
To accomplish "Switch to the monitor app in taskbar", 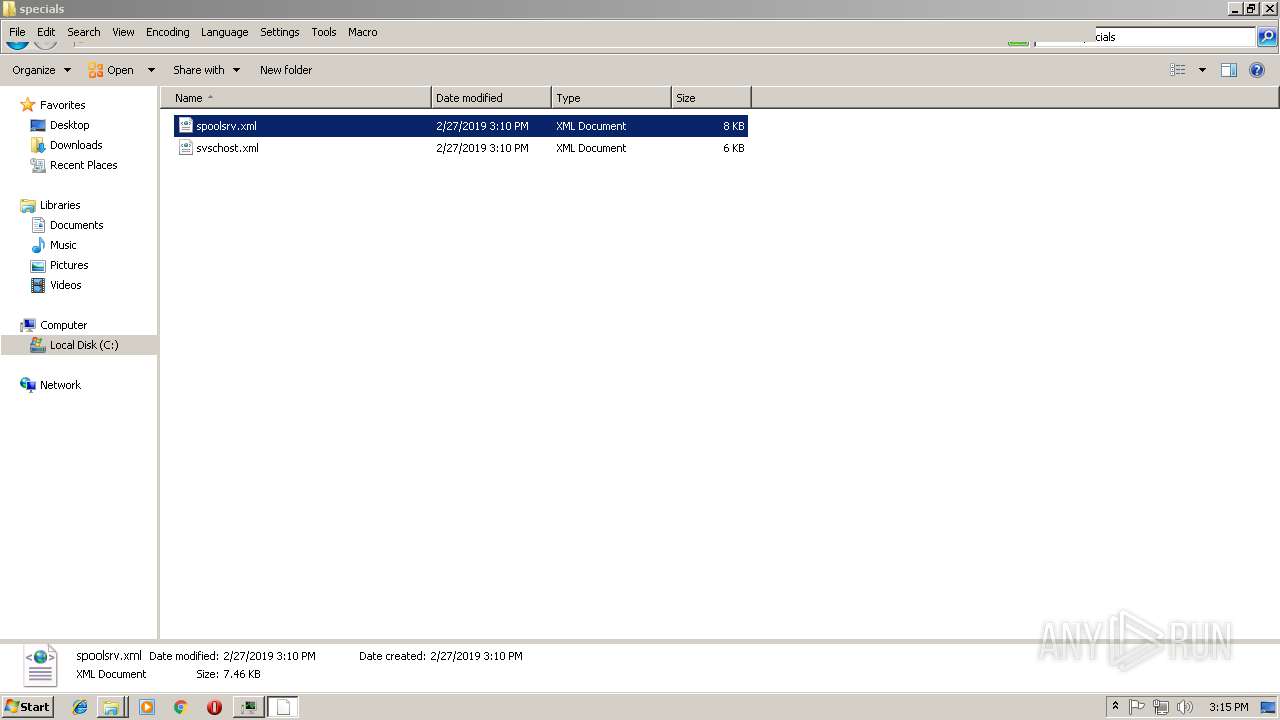I will (x=248, y=707).
